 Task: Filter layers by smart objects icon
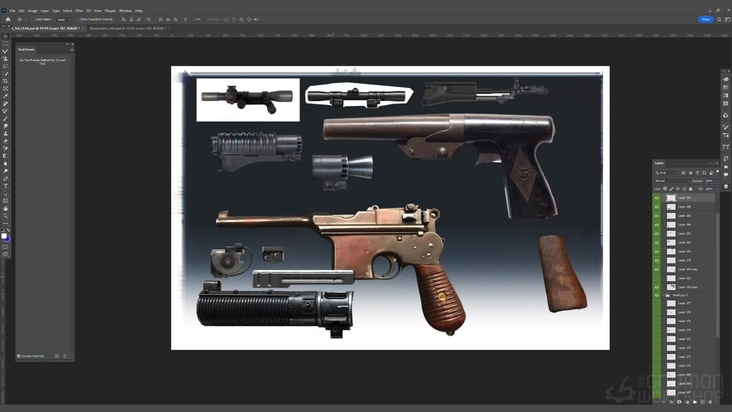[711, 173]
